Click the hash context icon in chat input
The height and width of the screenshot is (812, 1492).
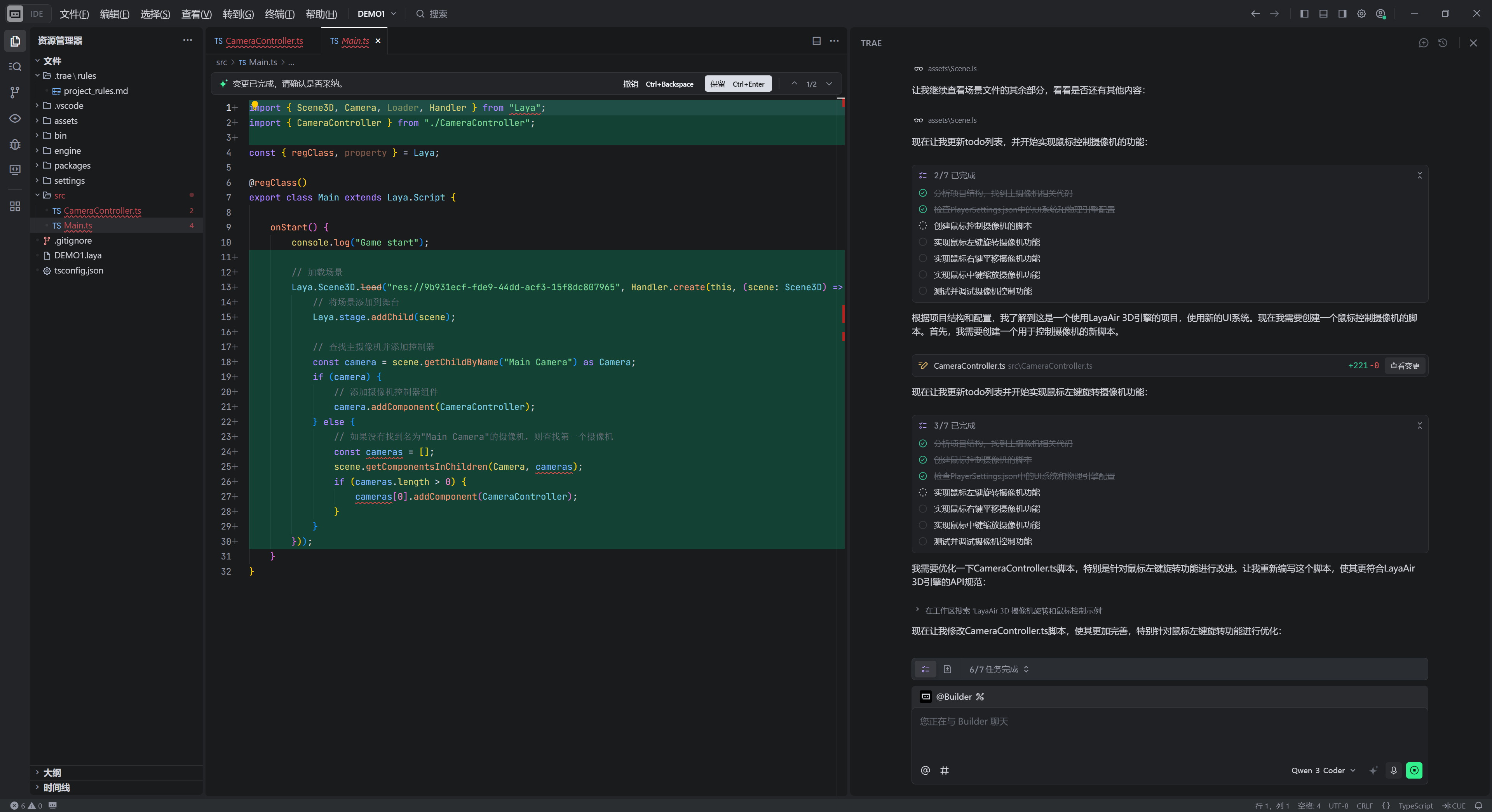[944, 770]
